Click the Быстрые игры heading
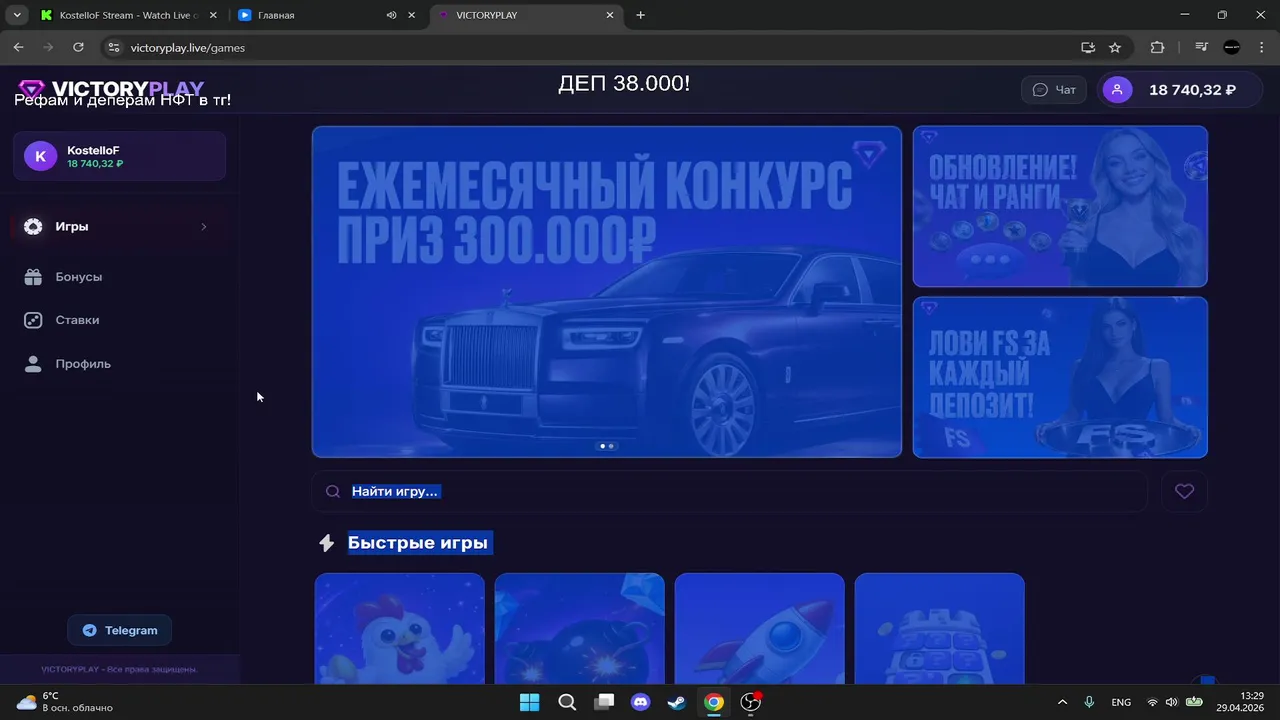This screenshot has height=720, width=1280. [418, 543]
